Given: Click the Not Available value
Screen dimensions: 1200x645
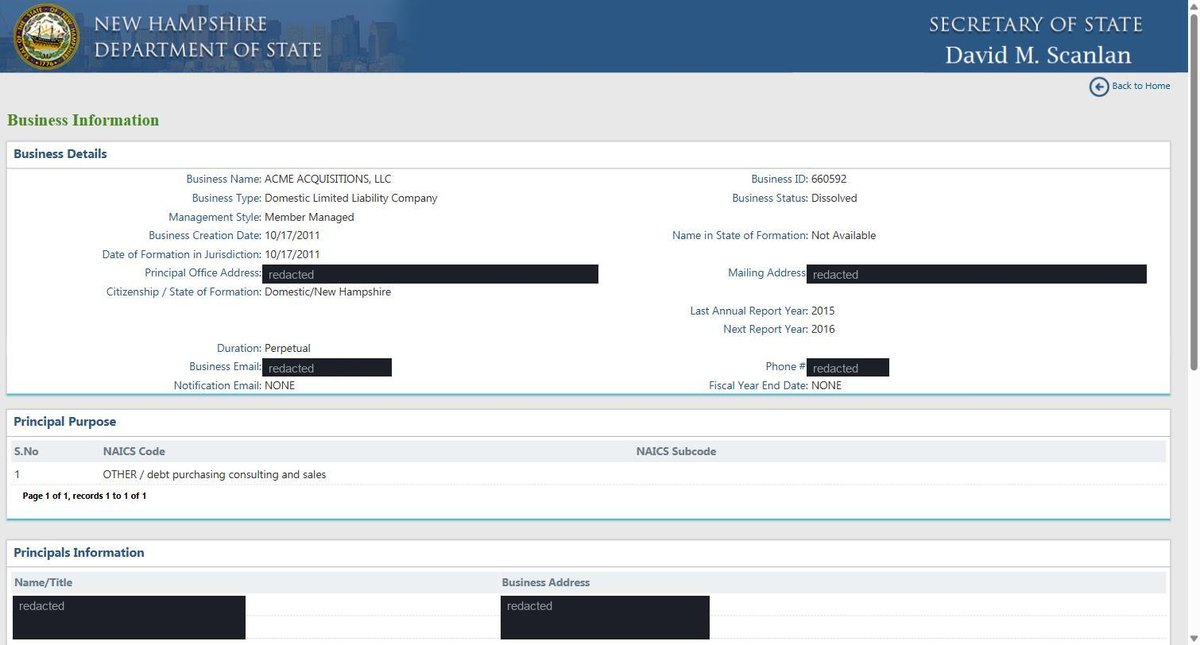Looking at the screenshot, I should [843, 236].
